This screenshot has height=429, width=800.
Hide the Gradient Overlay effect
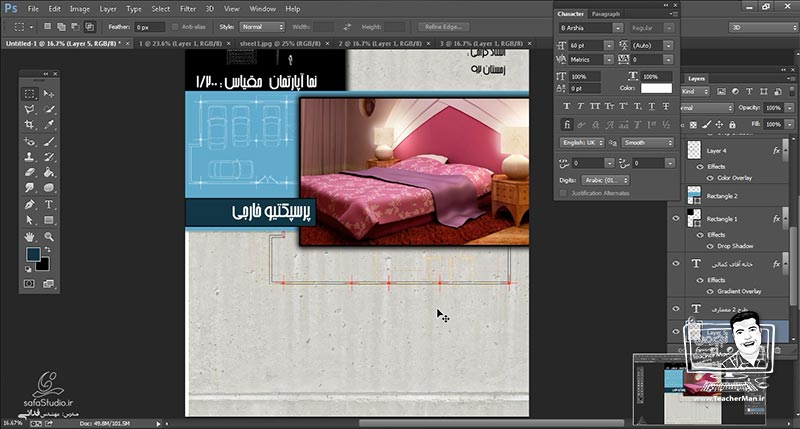click(x=710, y=291)
